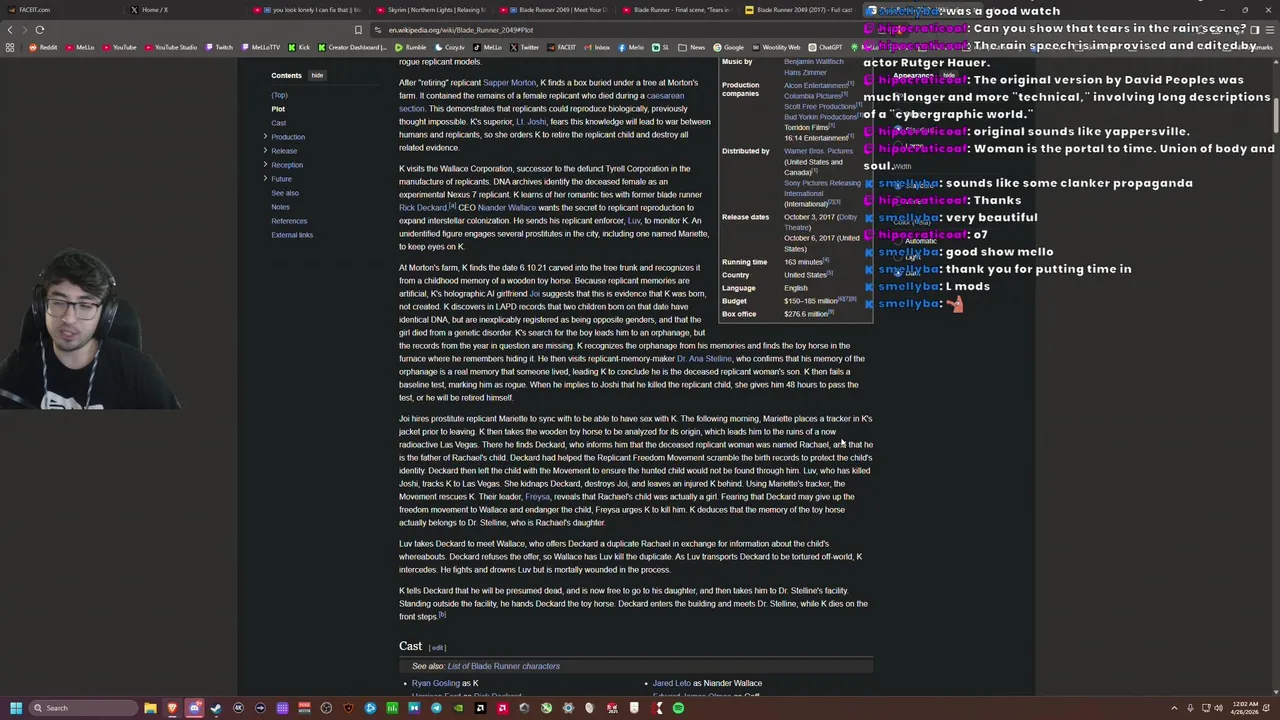Open the Ryan Gosling cast link

436,683
